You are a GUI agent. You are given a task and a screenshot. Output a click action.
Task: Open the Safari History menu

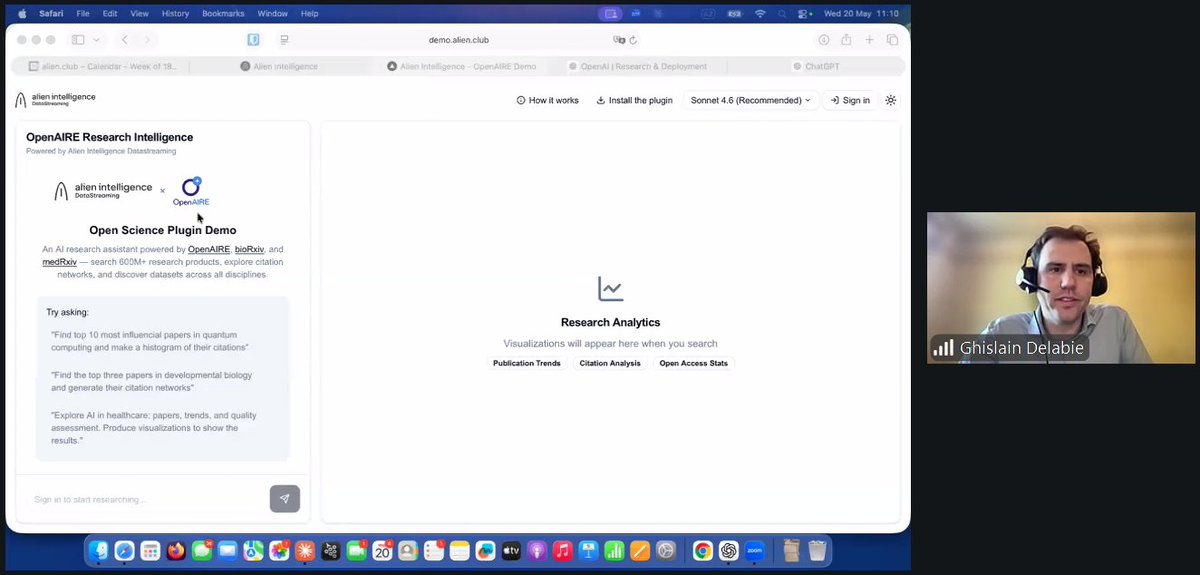(x=175, y=14)
